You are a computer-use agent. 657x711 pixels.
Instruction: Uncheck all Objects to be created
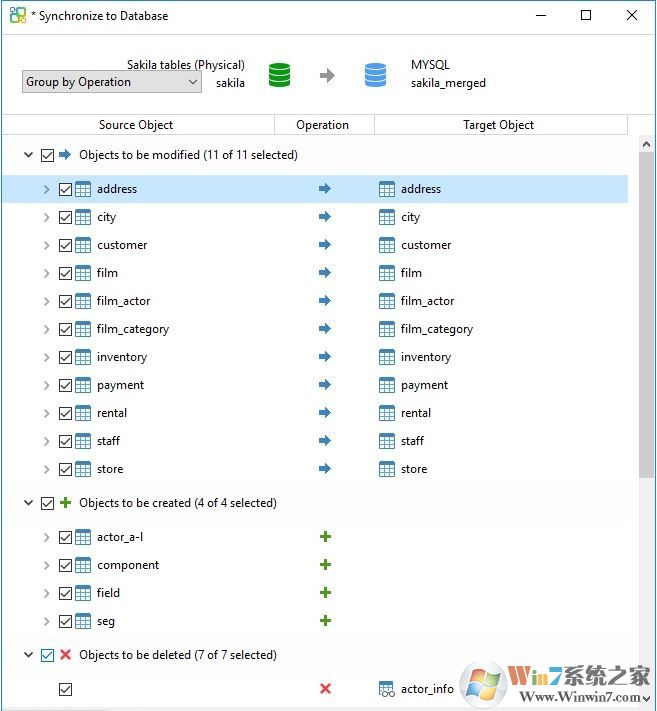pyautogui.click(x=47, y=503)
